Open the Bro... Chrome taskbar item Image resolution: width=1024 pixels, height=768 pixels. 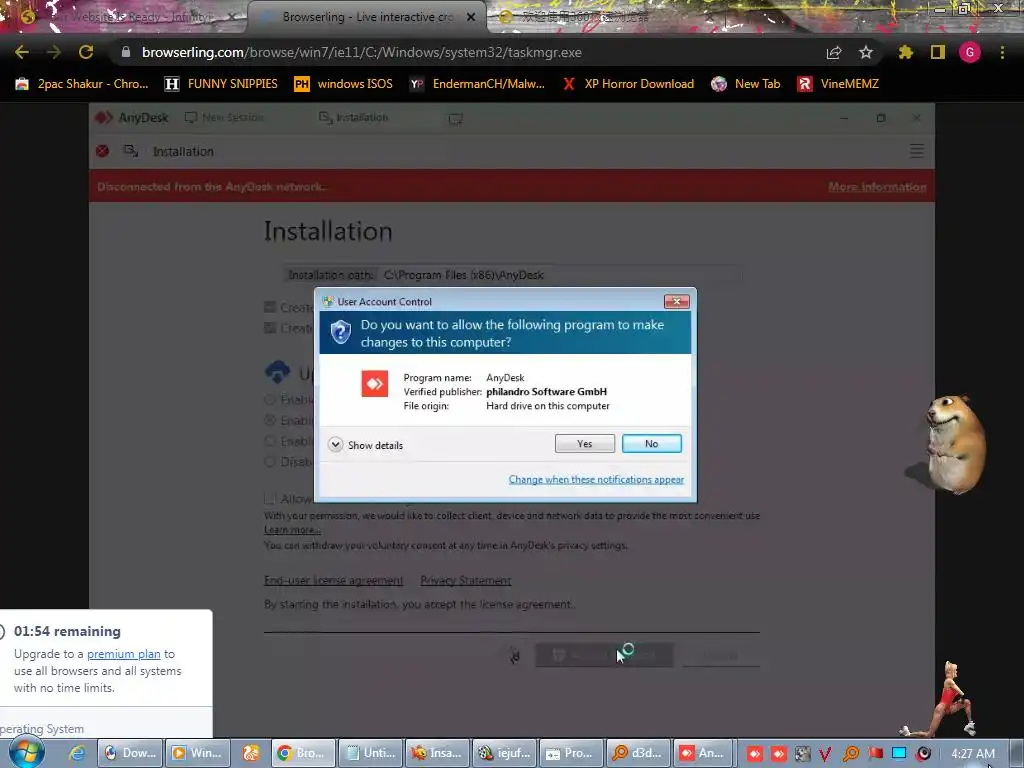(x=304, y=753)
